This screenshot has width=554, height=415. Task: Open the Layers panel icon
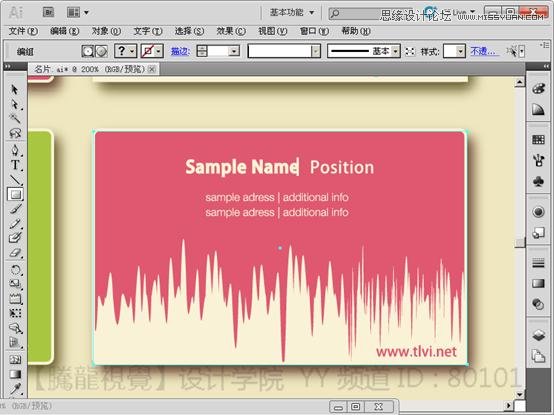(538, 335)
